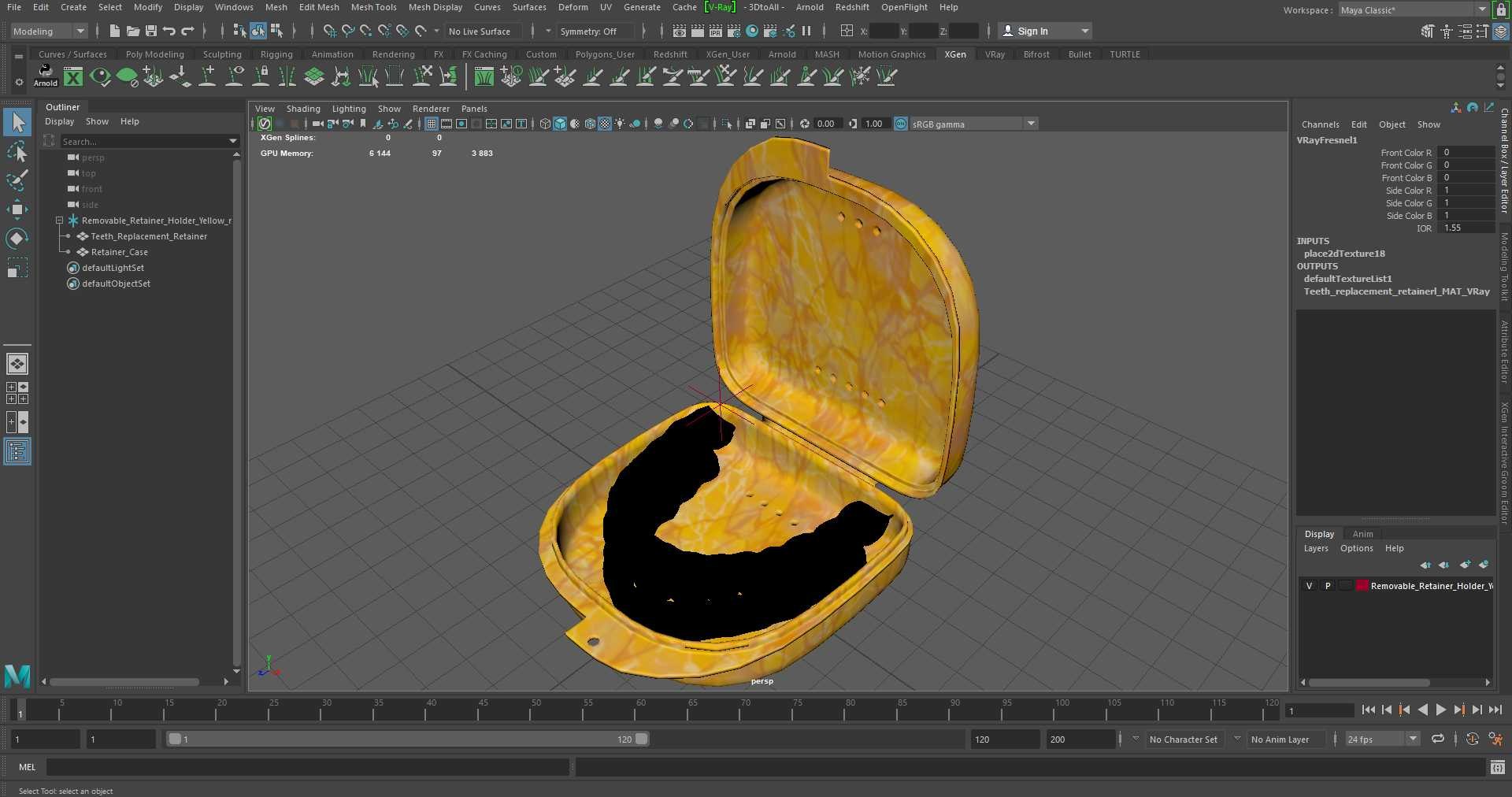Image resolution: width=1512 pixels, height=797 pixels.
Task: Click the MEL script language button
Action: 27,767
